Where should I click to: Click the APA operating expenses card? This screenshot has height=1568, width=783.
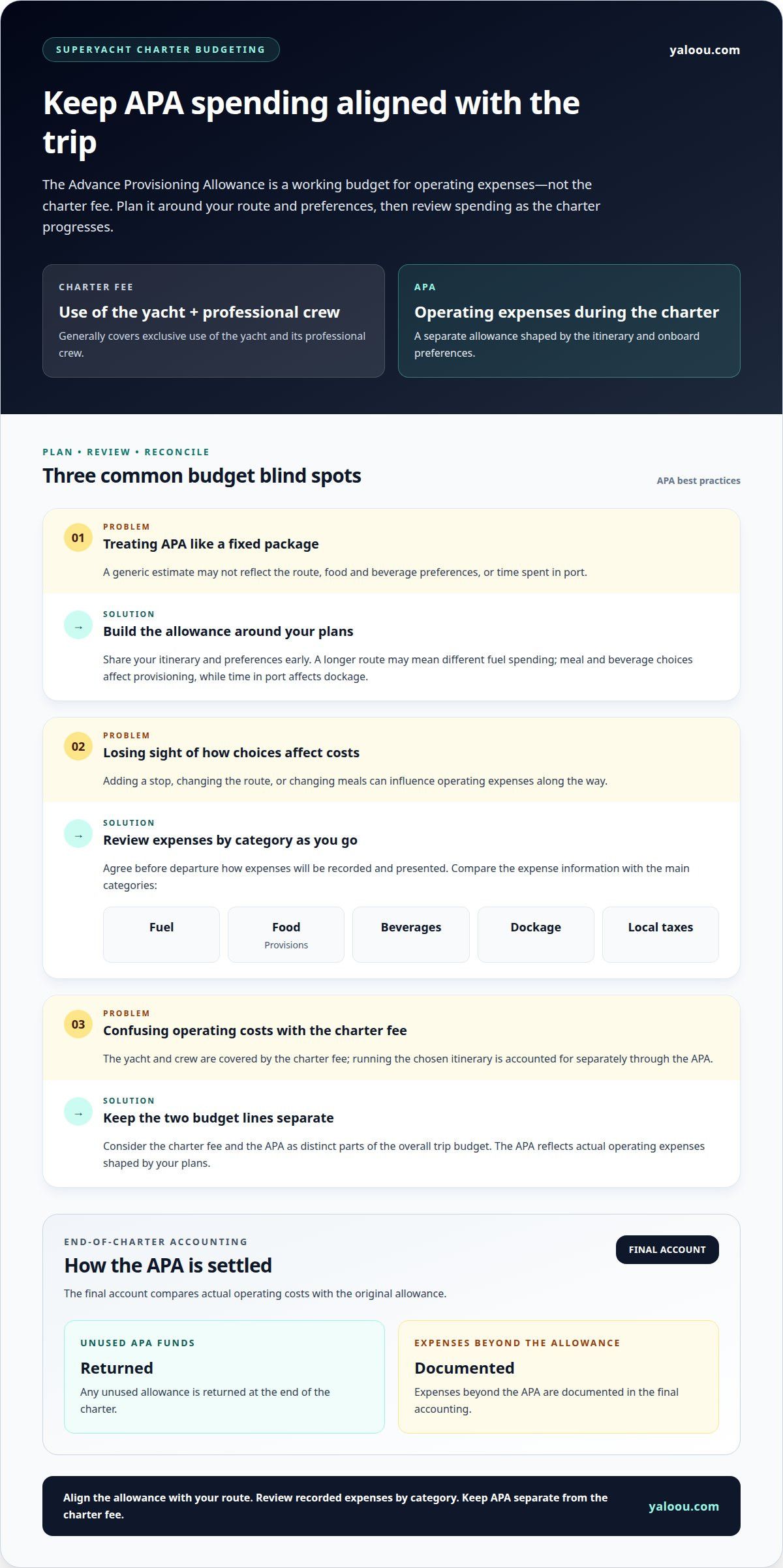[x=569, y=320]
